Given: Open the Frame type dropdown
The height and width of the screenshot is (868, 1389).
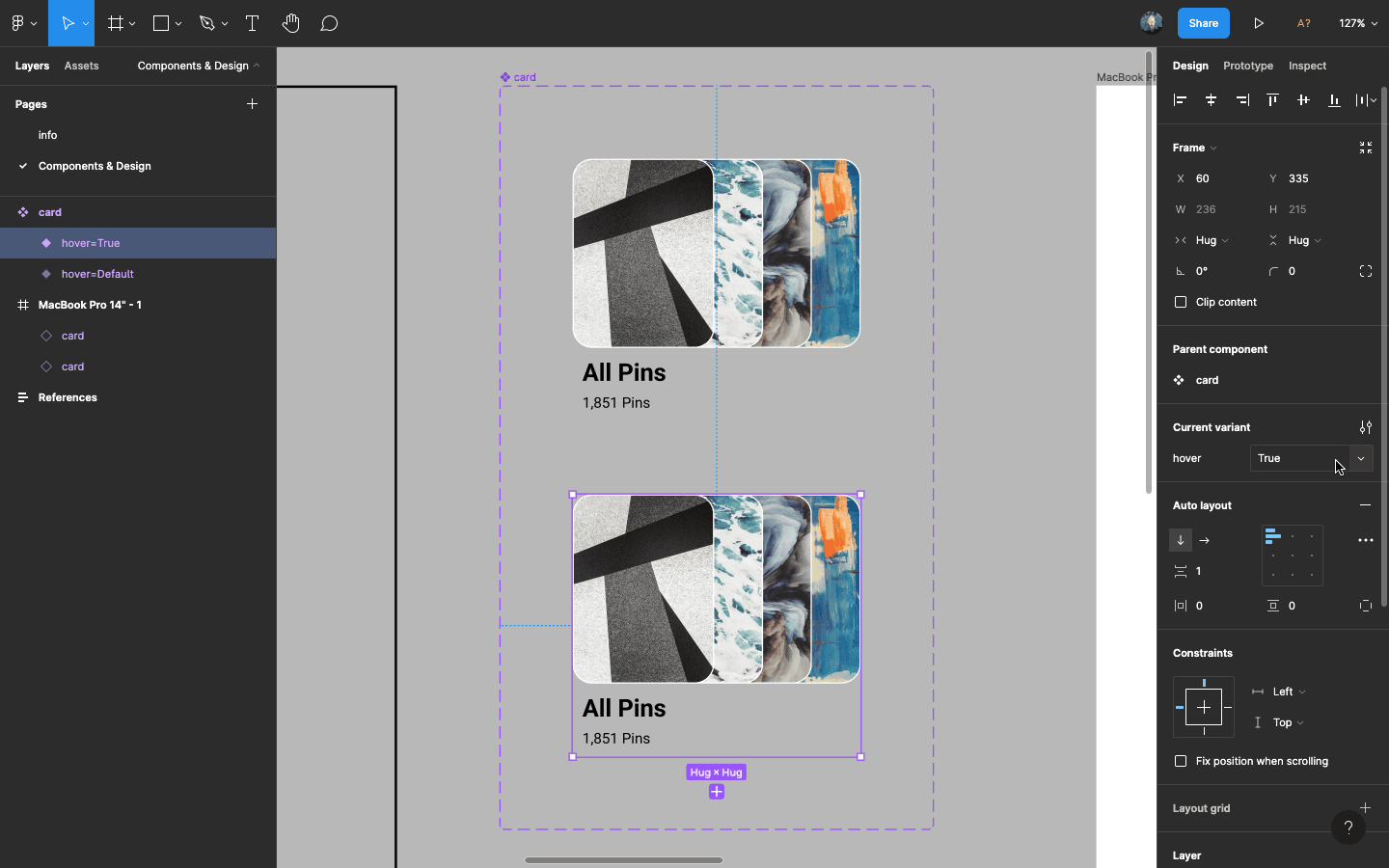Looking at the screenshot, I should tap(1194, 148).
